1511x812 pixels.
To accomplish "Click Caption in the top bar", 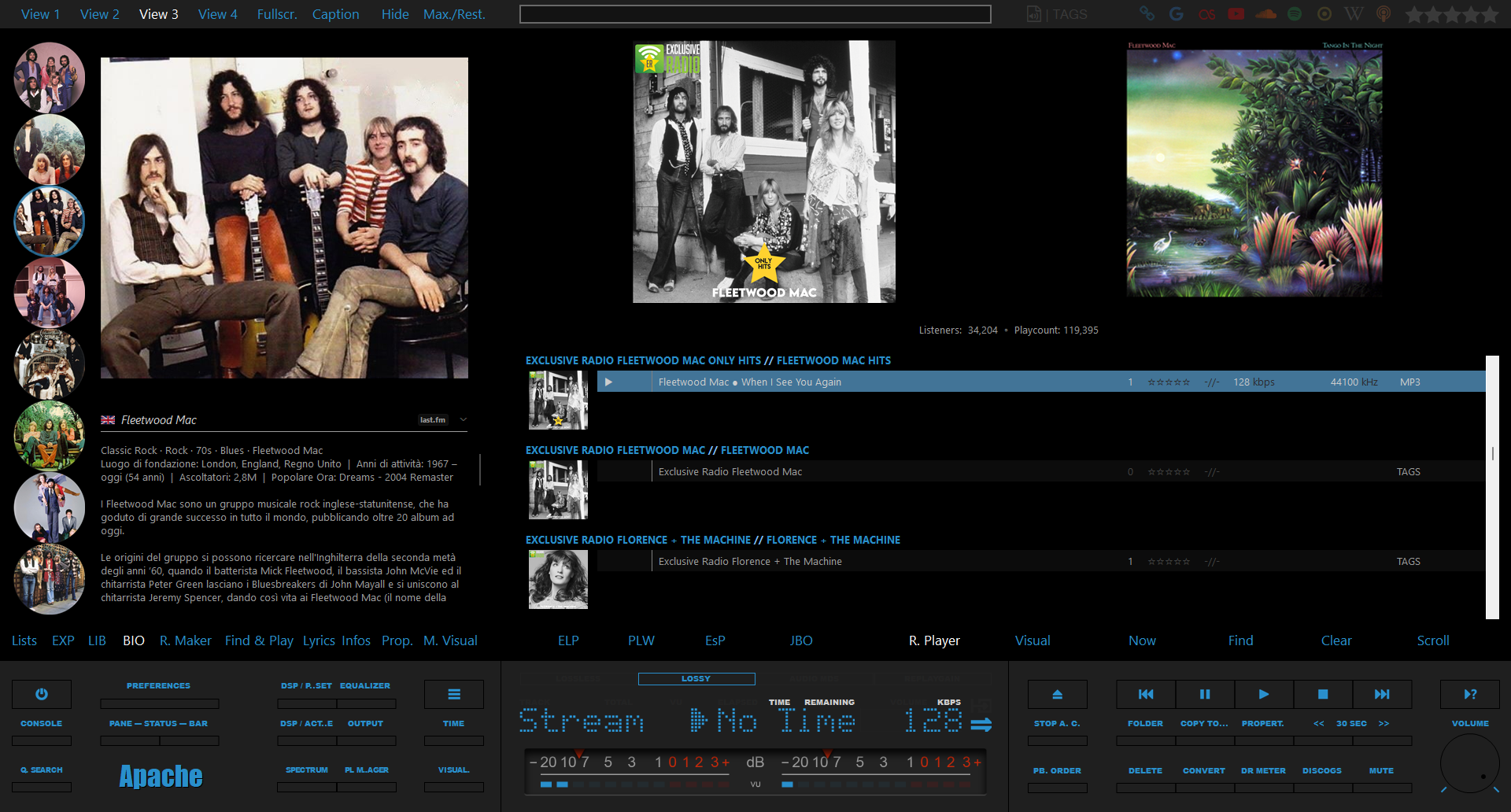I will click(336, 14).
